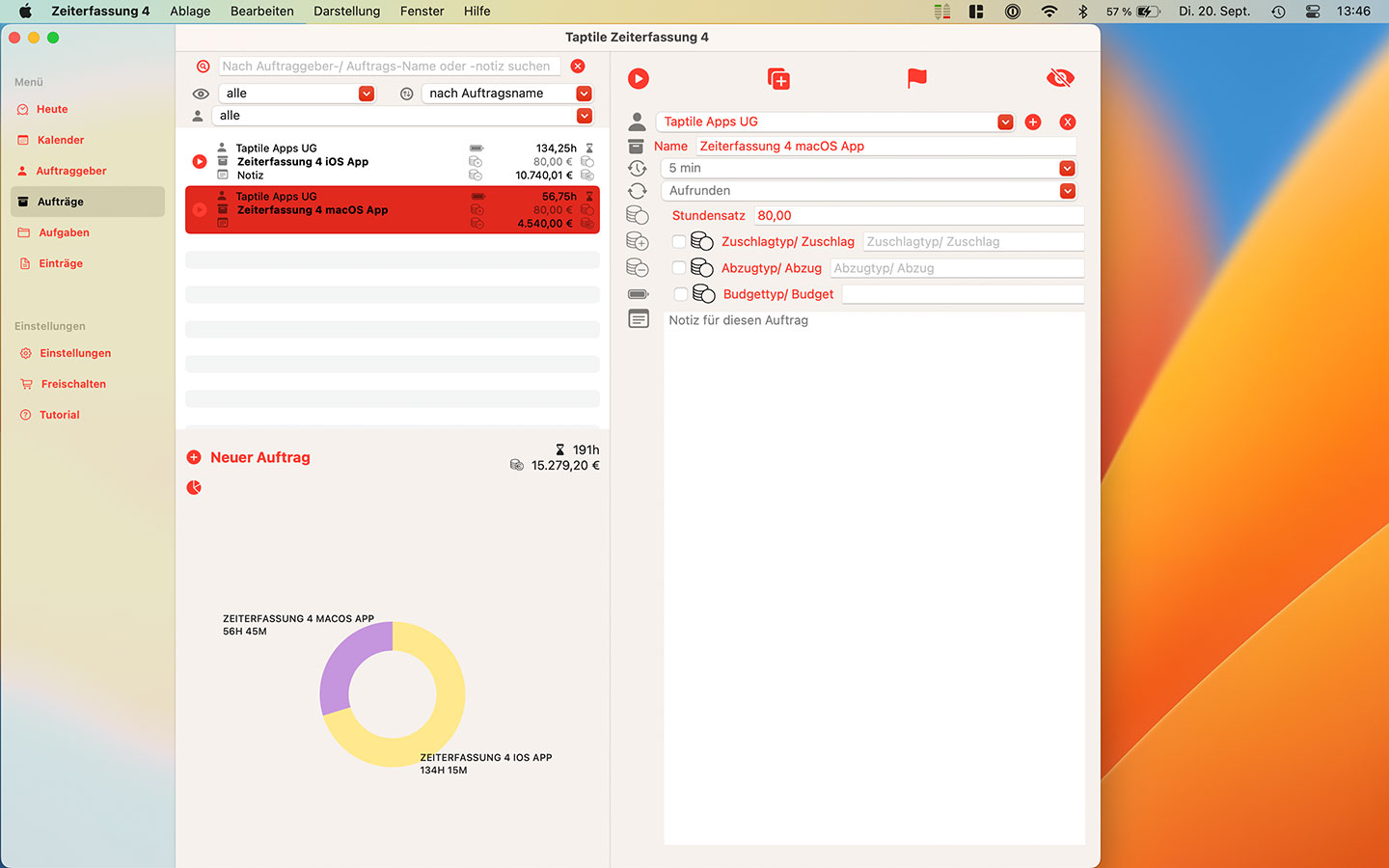Open the client filter 'alle' dropdown
This screenshot has width=1389, height=868.
click(x=402, y=116)
